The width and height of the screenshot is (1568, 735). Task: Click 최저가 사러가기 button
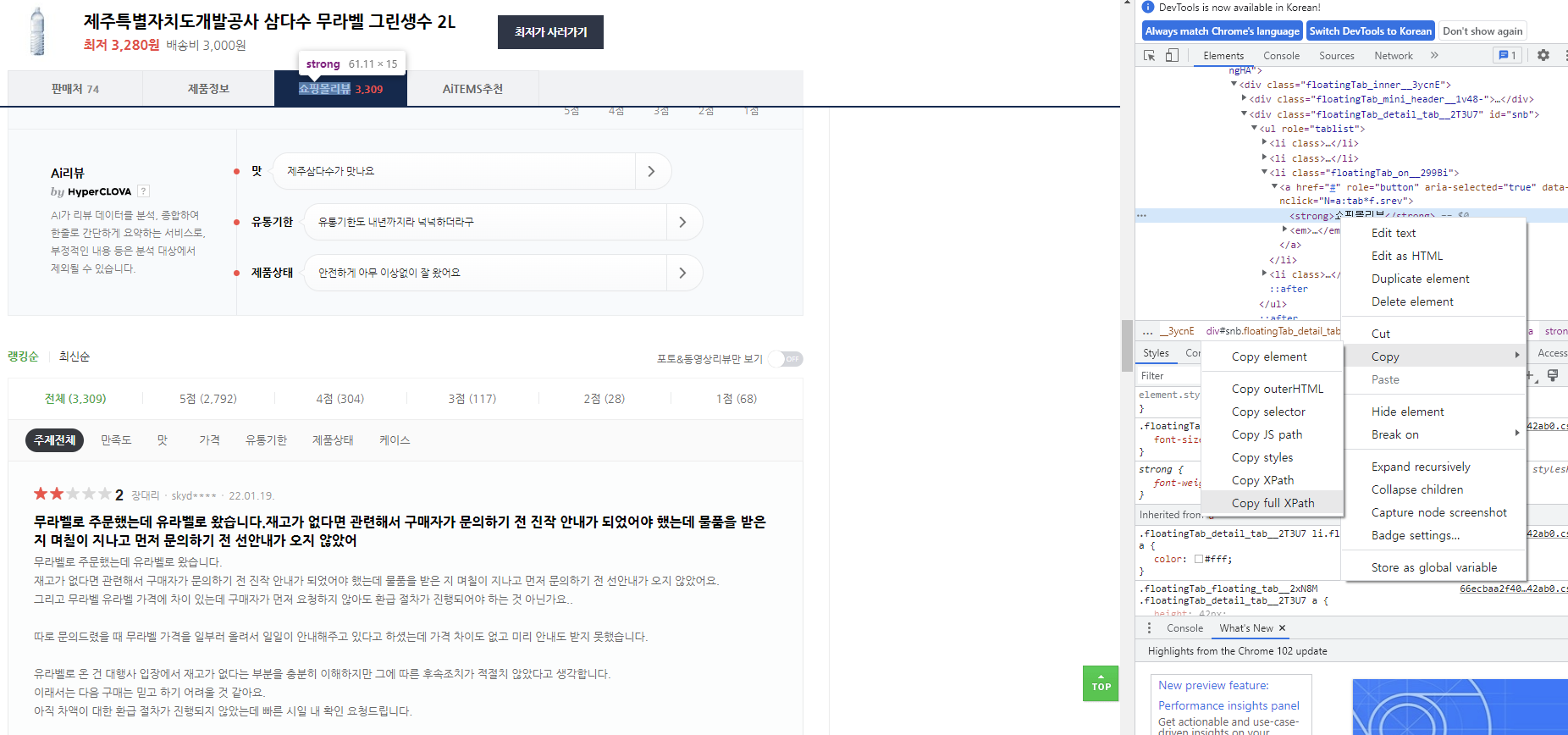[550, 32]
